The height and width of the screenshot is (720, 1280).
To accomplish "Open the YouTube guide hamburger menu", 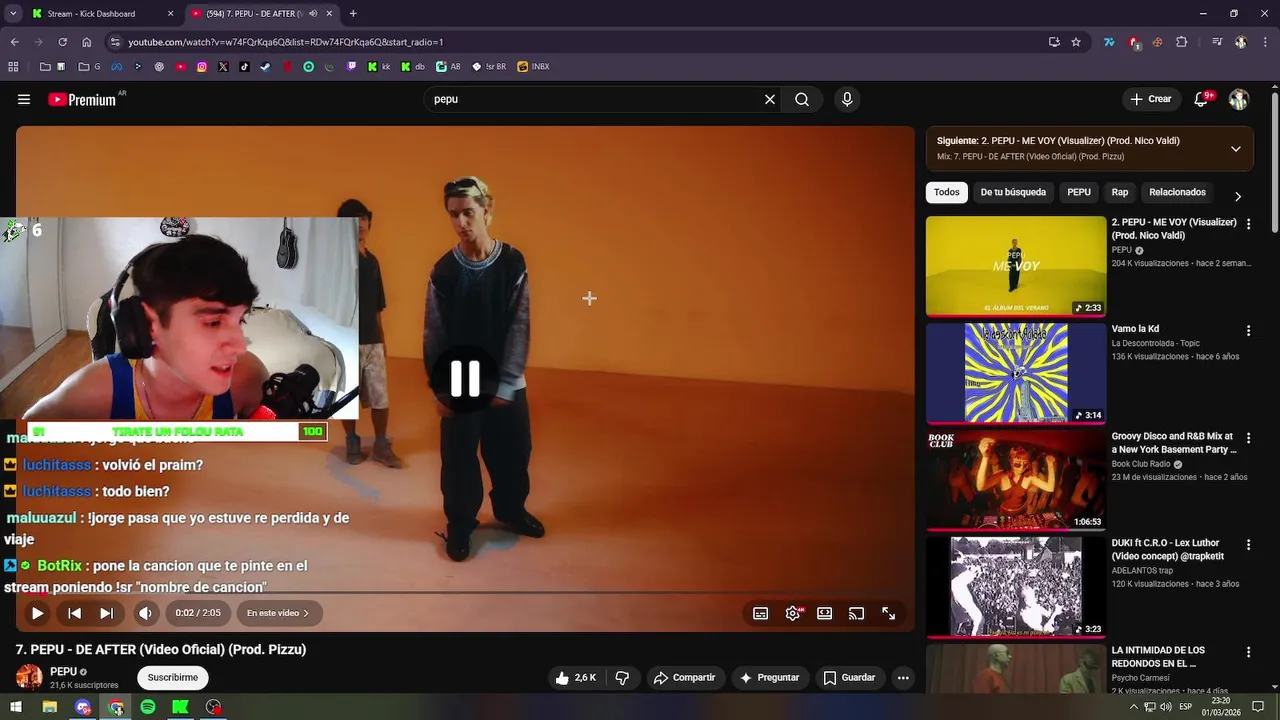I will 24,99.
